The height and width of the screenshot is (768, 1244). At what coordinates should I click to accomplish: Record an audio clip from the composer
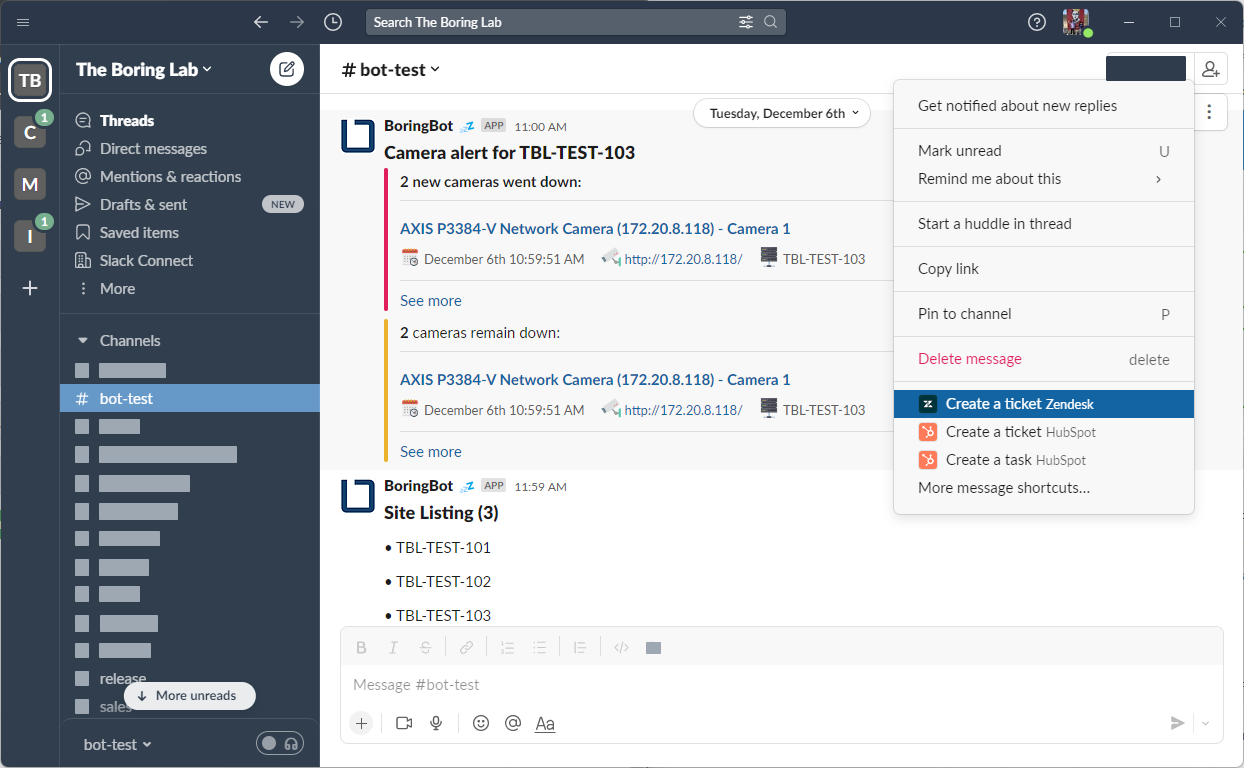(x=436, y=722)
